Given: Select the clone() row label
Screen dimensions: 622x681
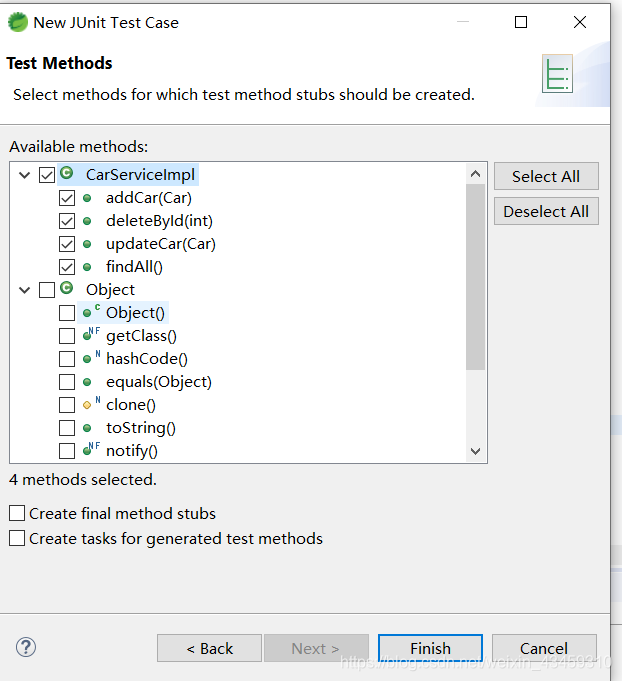Looking at the screenshot, I should click(x=131, y=405).
